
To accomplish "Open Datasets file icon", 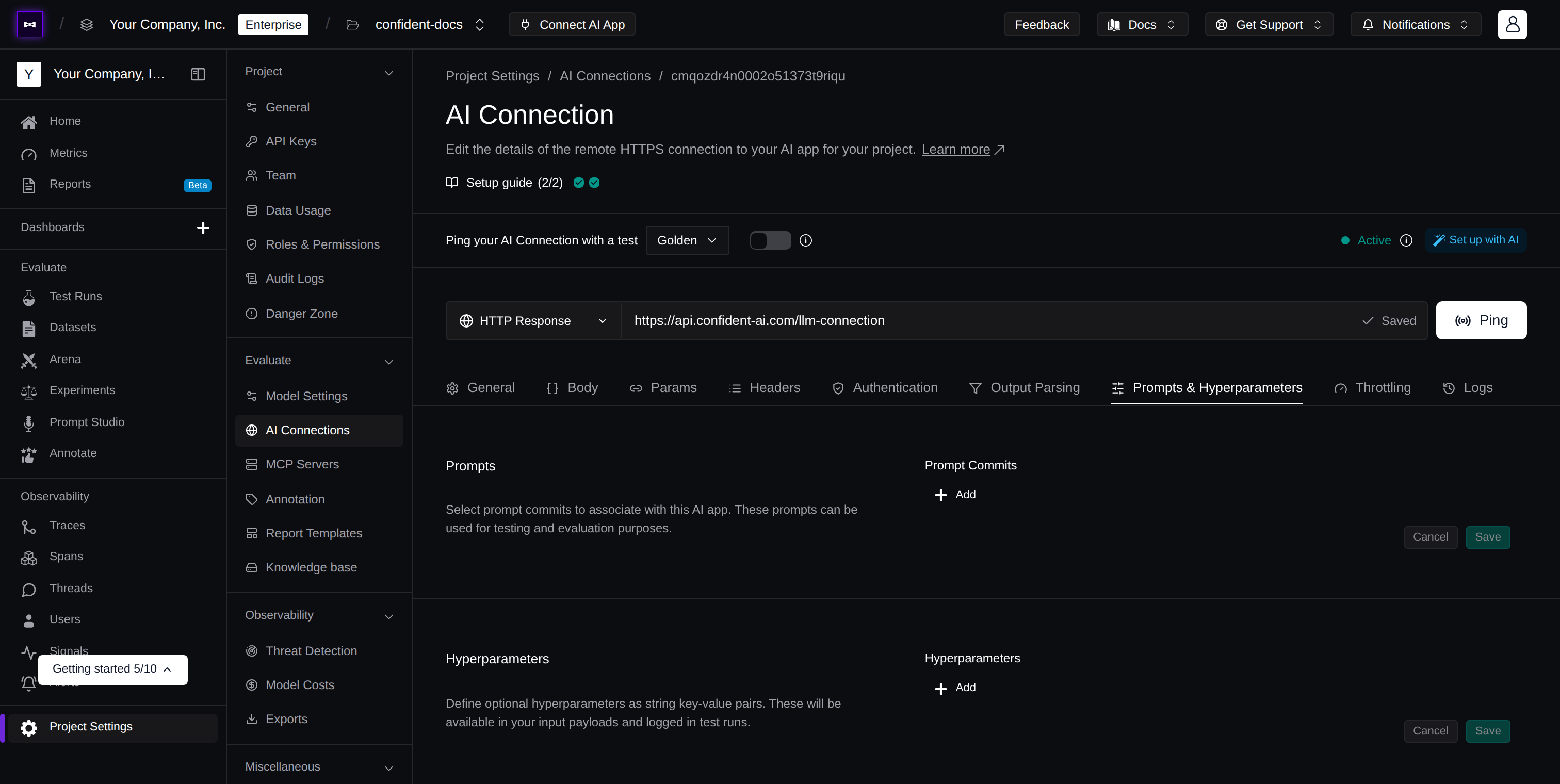I will 28,328.
